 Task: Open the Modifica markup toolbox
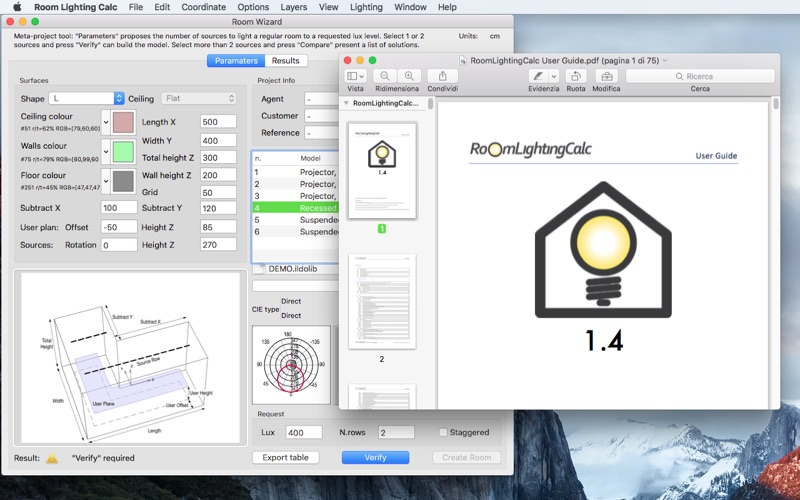[607, 76]
